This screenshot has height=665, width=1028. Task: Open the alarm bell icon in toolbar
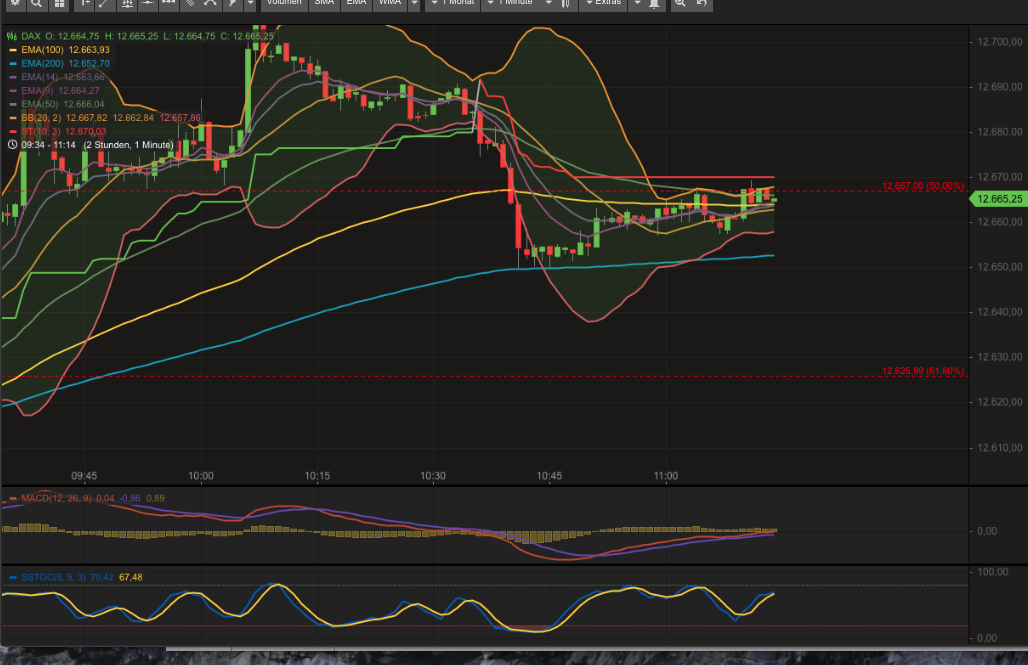tap(654, 3)
